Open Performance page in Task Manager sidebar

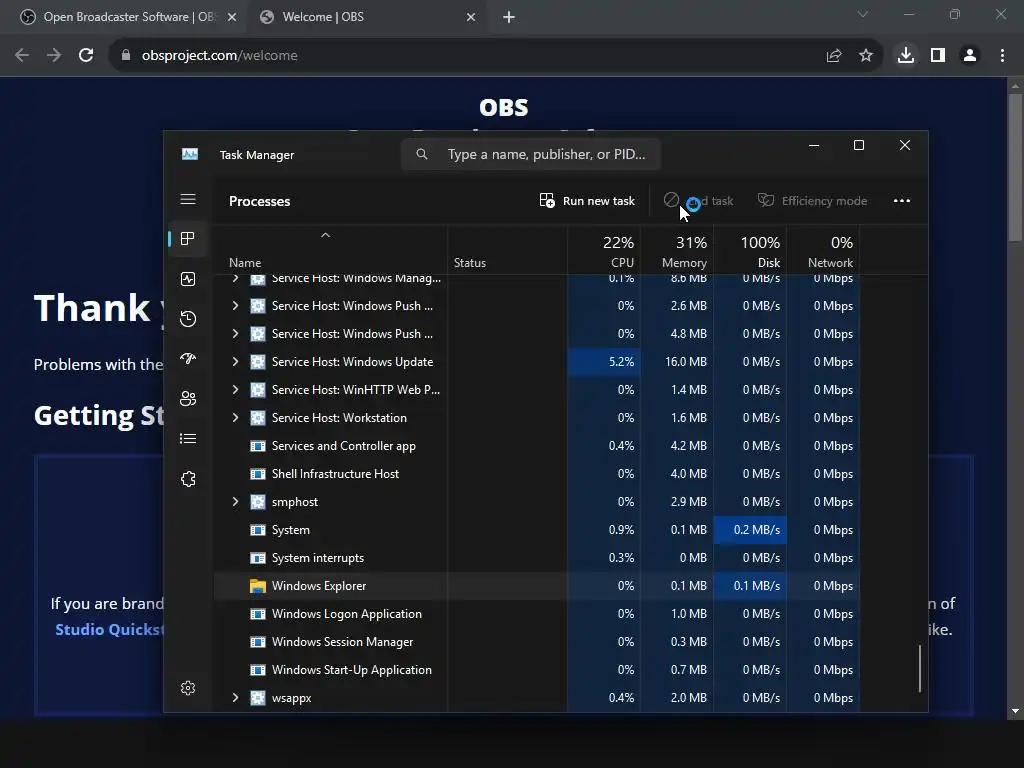click(187, 280)
